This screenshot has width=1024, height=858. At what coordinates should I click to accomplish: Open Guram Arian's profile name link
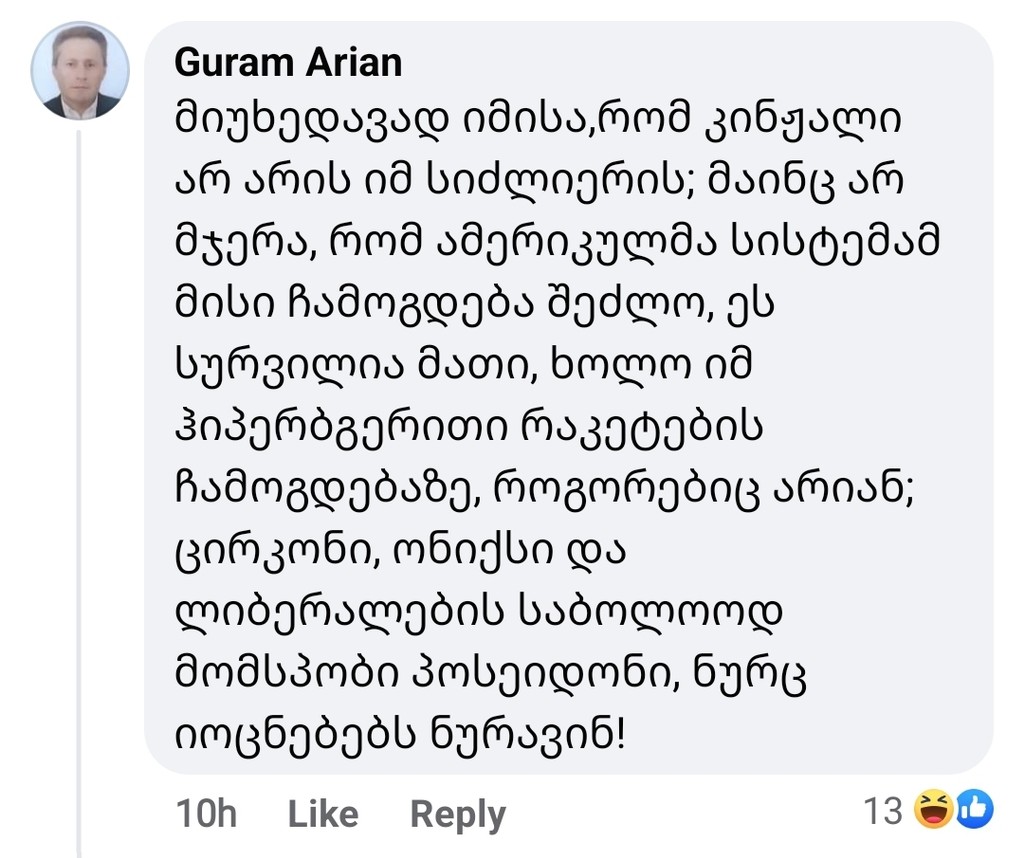(x=288, y=63)
